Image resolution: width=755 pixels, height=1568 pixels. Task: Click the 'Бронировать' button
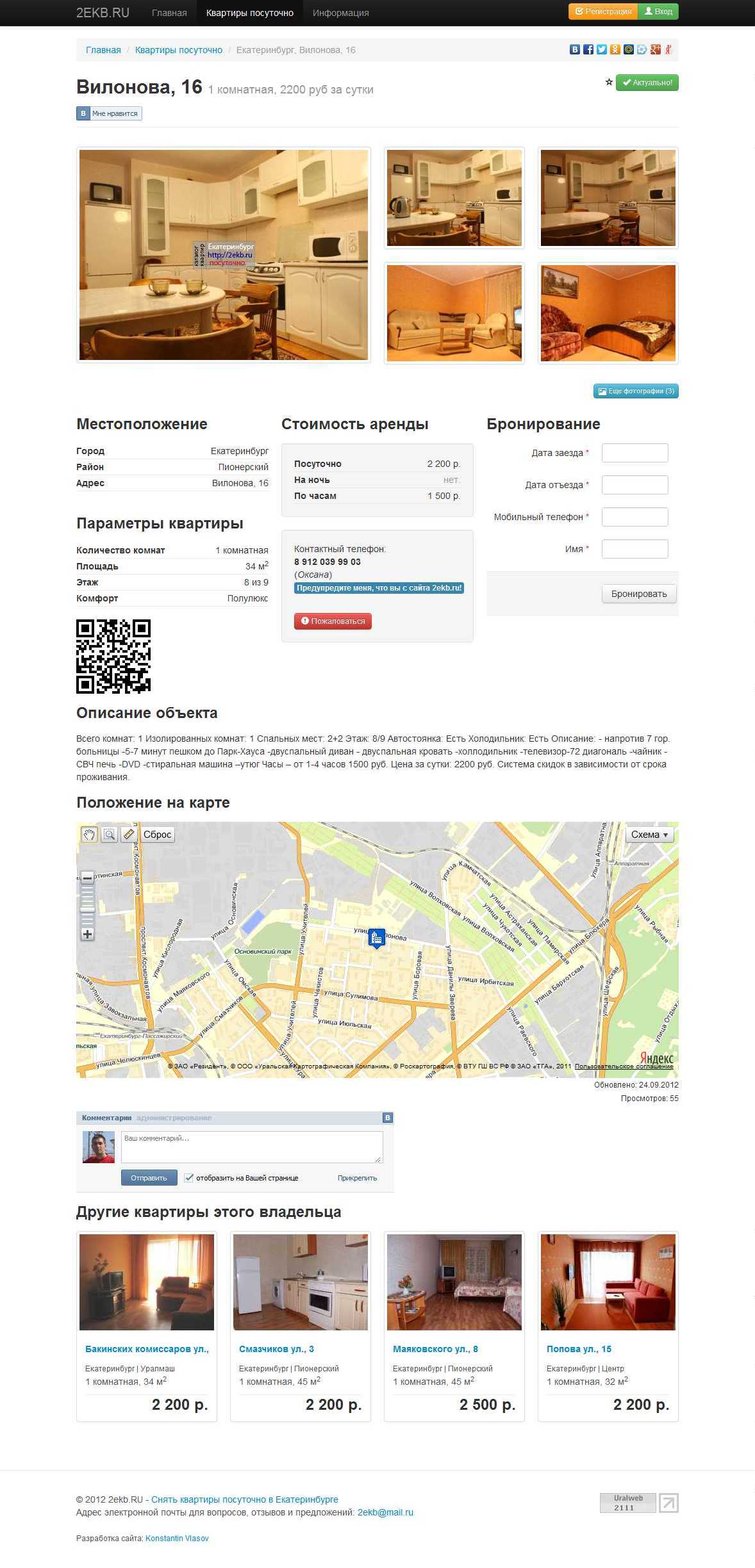coord(639,594)
